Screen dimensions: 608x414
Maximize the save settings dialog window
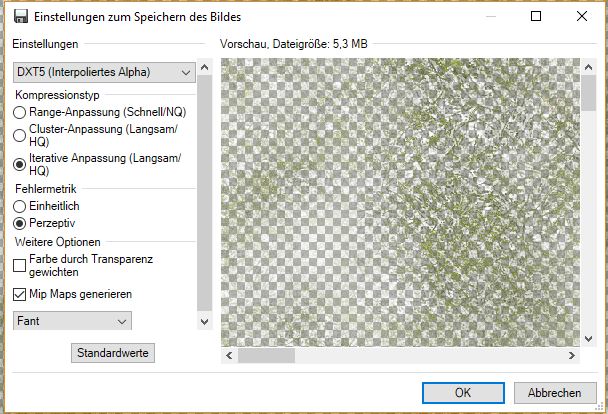point(536,17)
